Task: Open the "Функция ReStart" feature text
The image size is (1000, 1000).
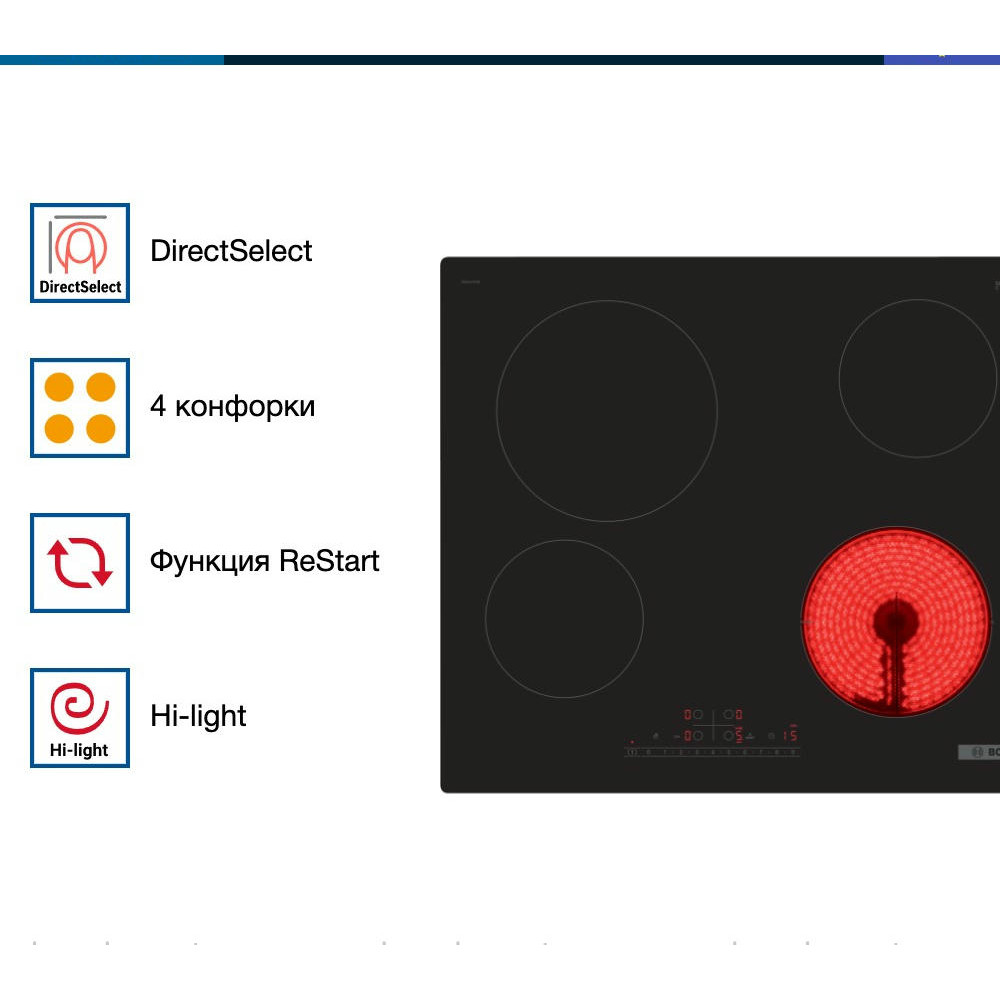Action: pyautogui.click(x=264, y=561)
